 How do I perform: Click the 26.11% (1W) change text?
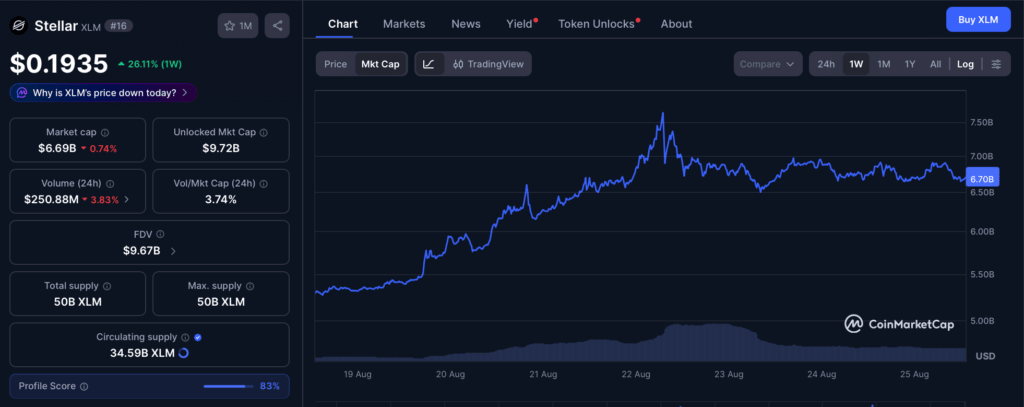pyautogui.click(x=154, y=64)
